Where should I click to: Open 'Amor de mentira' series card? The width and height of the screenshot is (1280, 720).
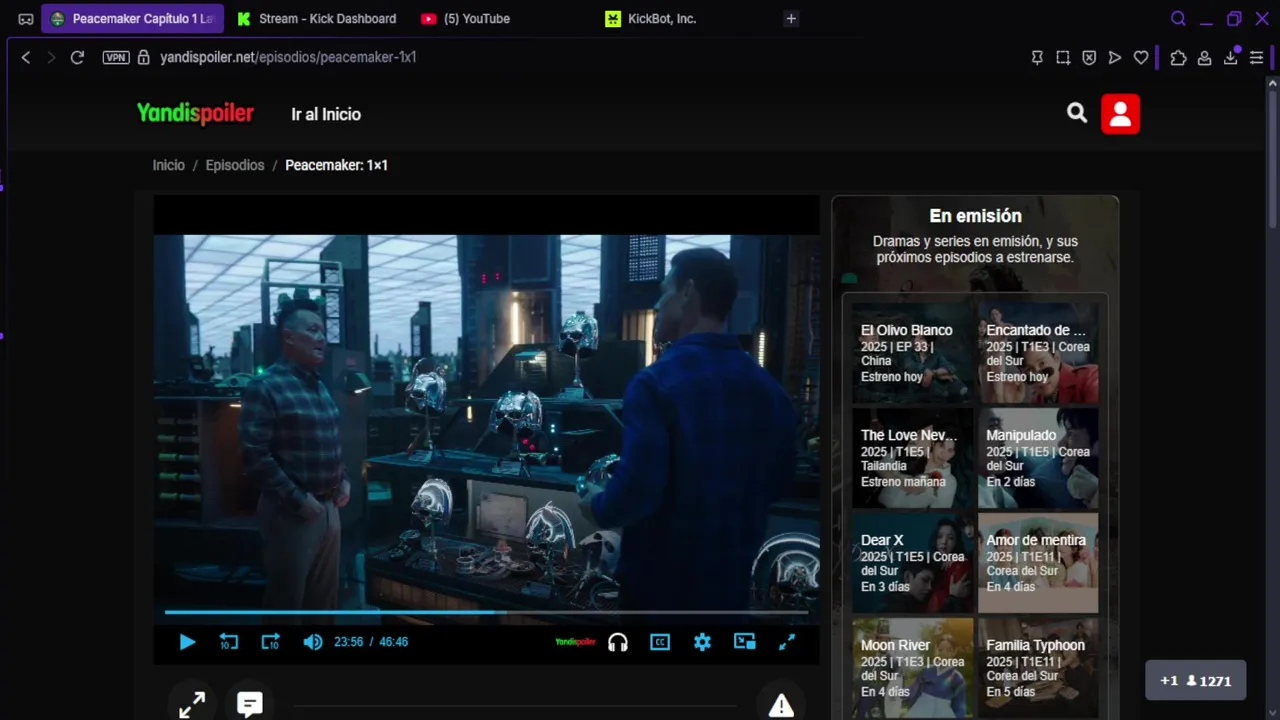(1038, 563)
